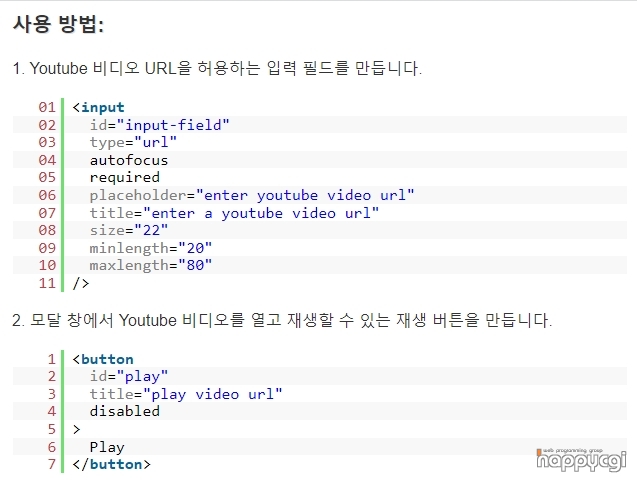
Task: Click the title="play video url" code line
Action: (186, 394)
